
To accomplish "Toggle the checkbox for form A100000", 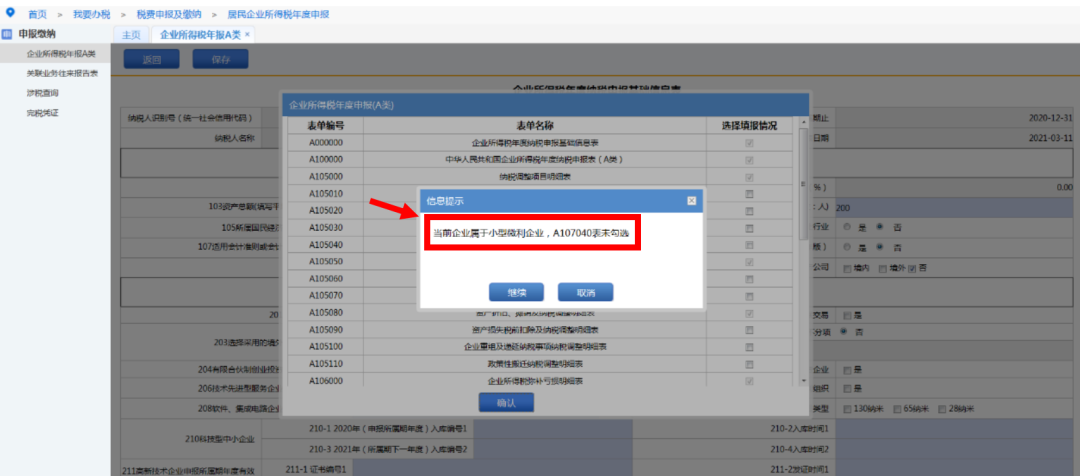I will point(749,160).
